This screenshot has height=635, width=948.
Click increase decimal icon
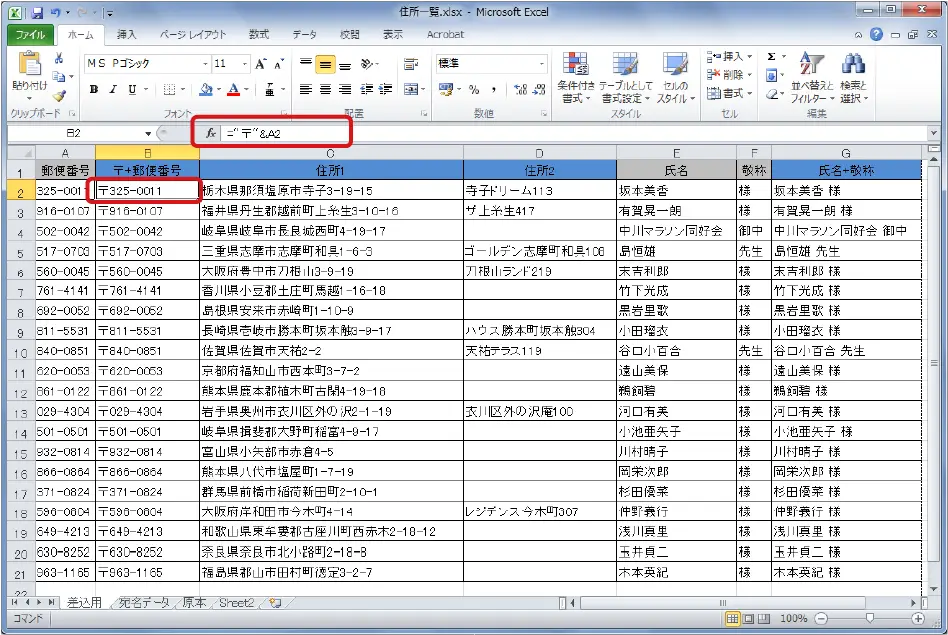click(519, 90)
